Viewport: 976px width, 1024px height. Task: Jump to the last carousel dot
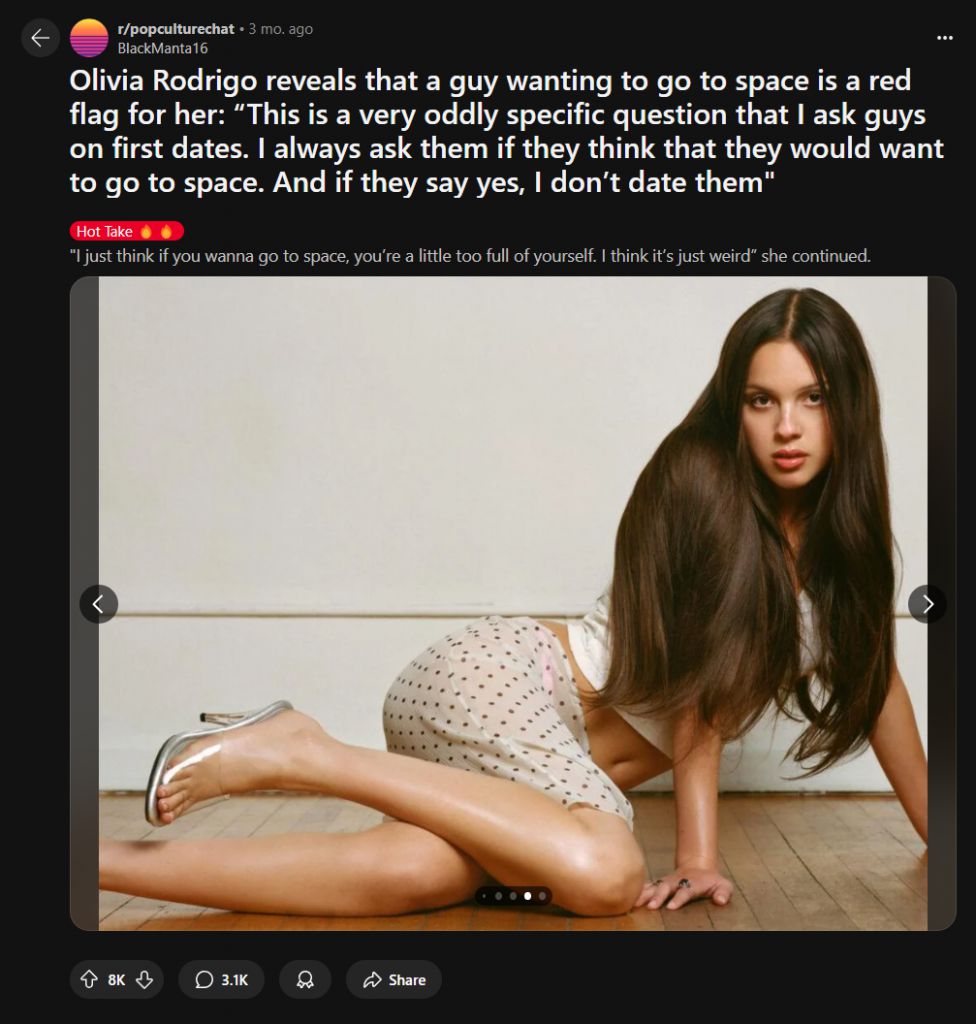click(x=542, y=896)
